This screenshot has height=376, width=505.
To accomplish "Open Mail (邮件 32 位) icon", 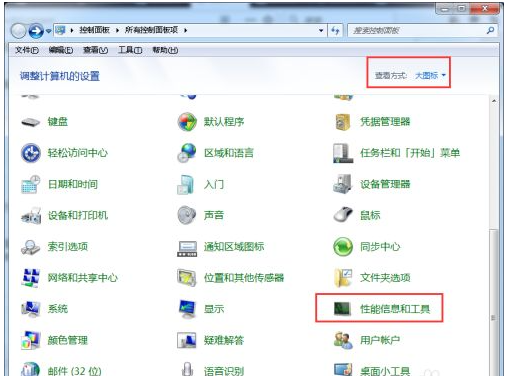I will coord(31,369).
